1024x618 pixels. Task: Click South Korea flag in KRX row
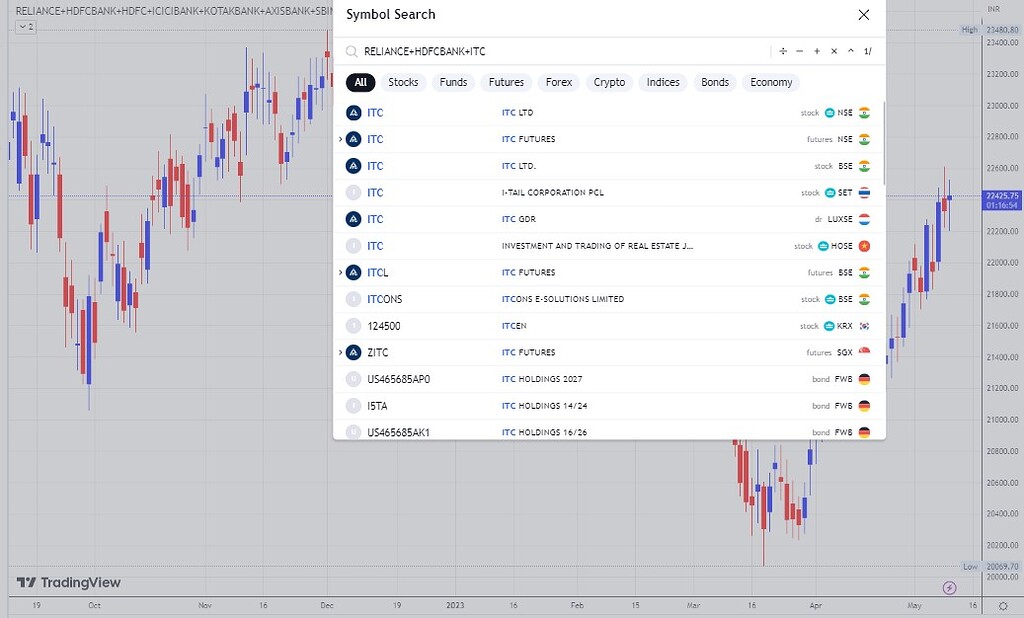point(864,326)
